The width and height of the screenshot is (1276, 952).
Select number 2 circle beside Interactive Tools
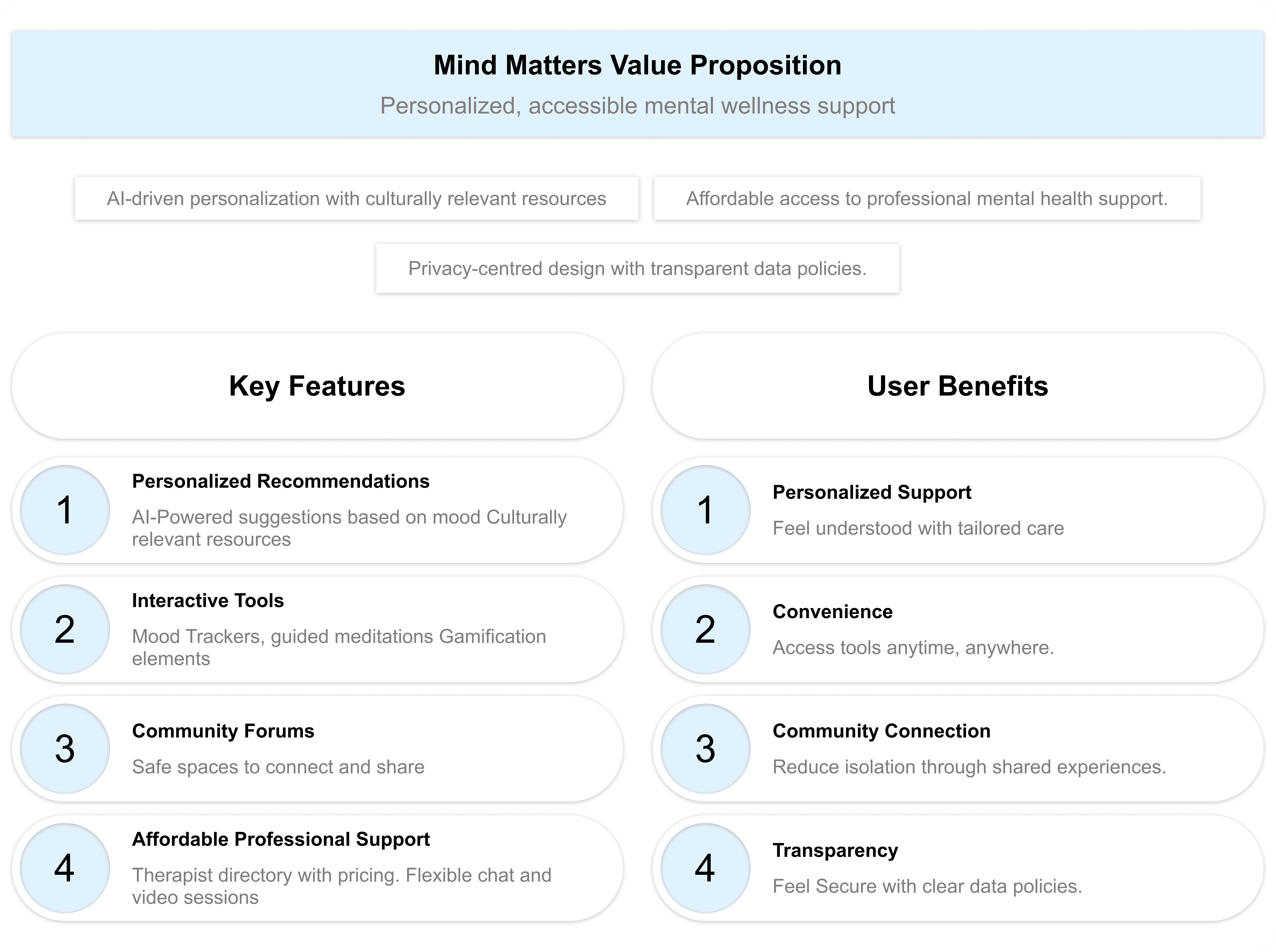click(x=65, y=629)
